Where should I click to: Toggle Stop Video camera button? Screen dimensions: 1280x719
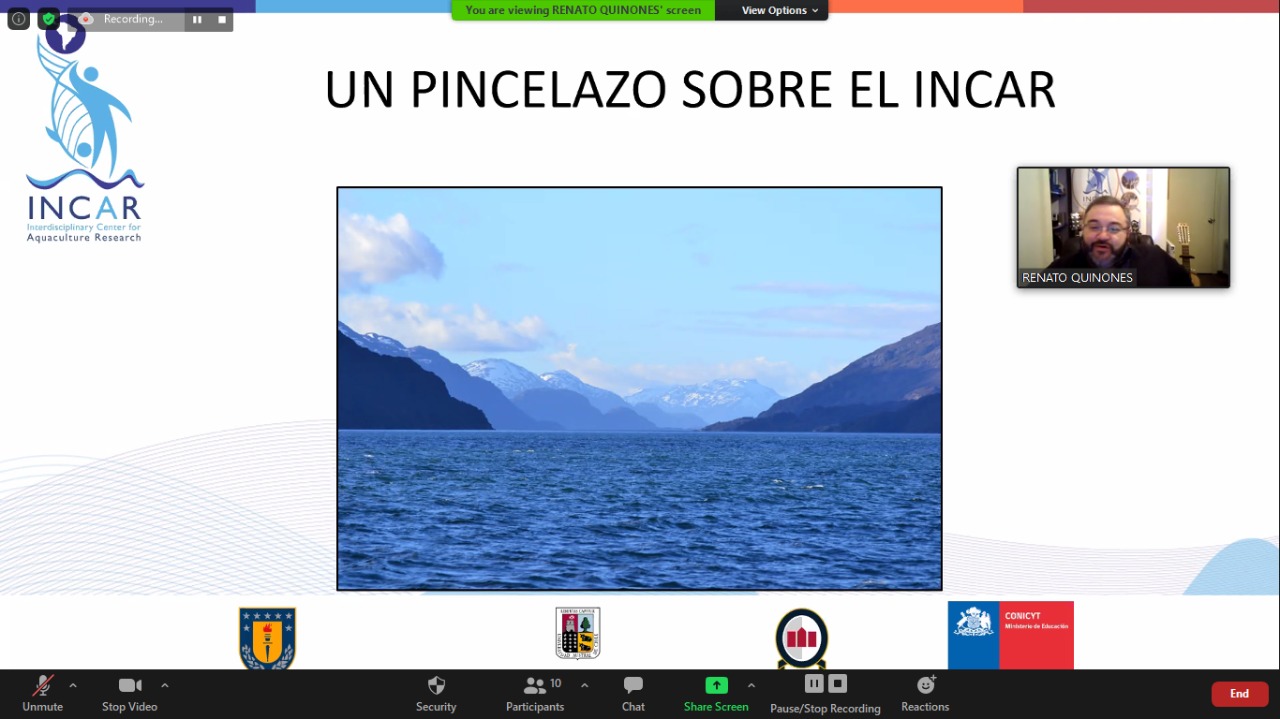(129, 686)
